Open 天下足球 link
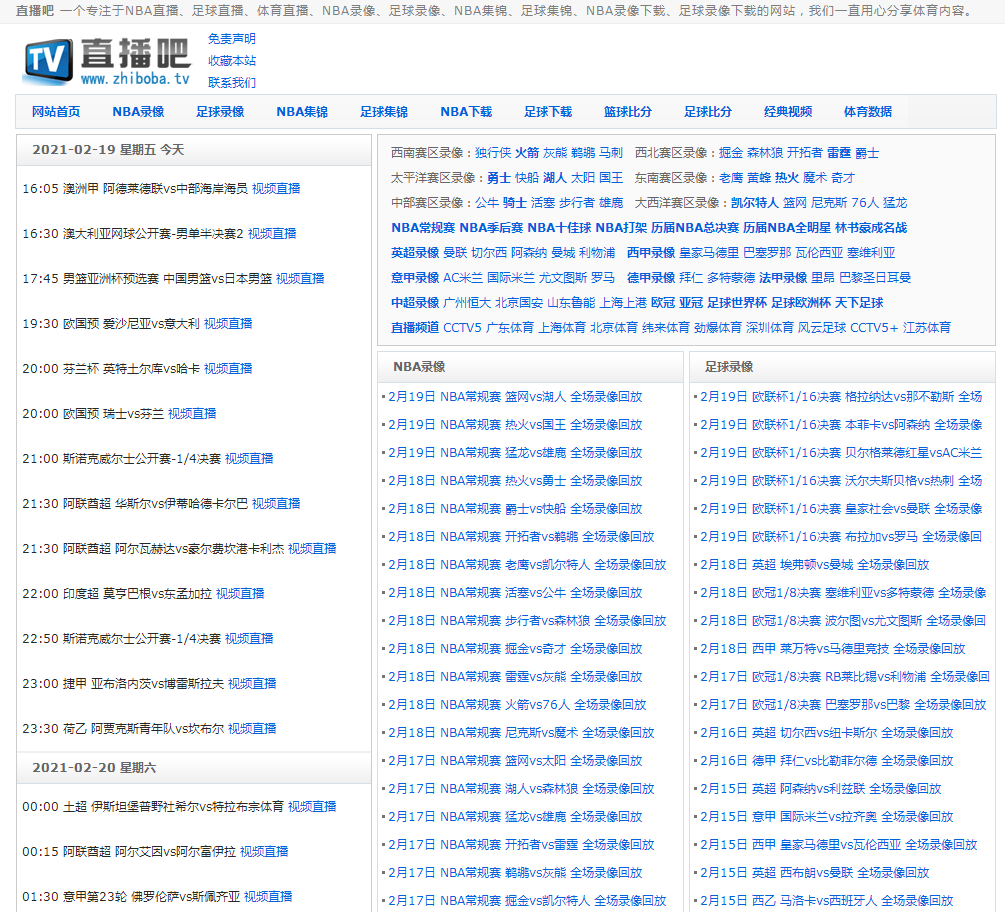 [x=859, y=303]
